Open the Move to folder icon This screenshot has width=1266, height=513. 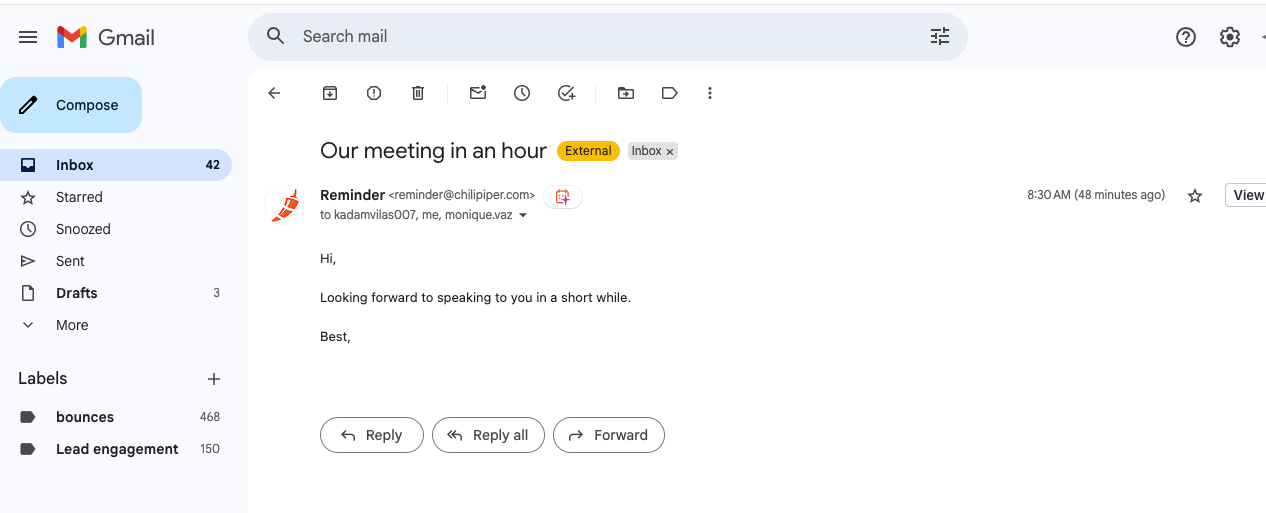coord(626,93)
